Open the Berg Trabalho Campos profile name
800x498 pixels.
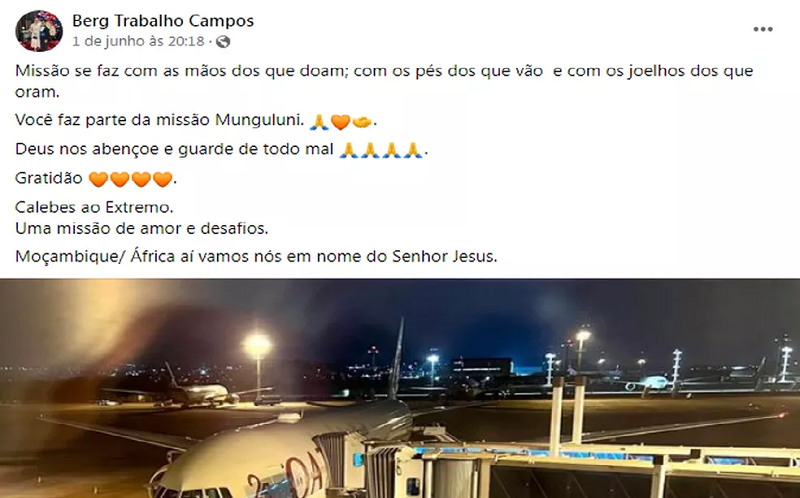pos(163,21)
